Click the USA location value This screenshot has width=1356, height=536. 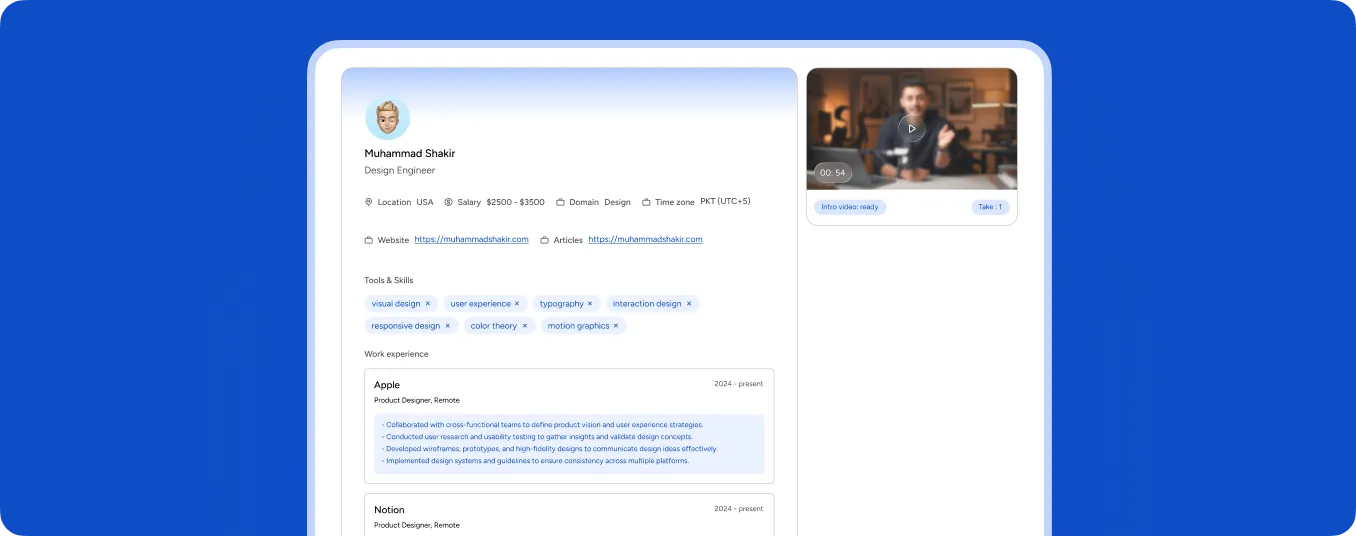coord(425,202)
